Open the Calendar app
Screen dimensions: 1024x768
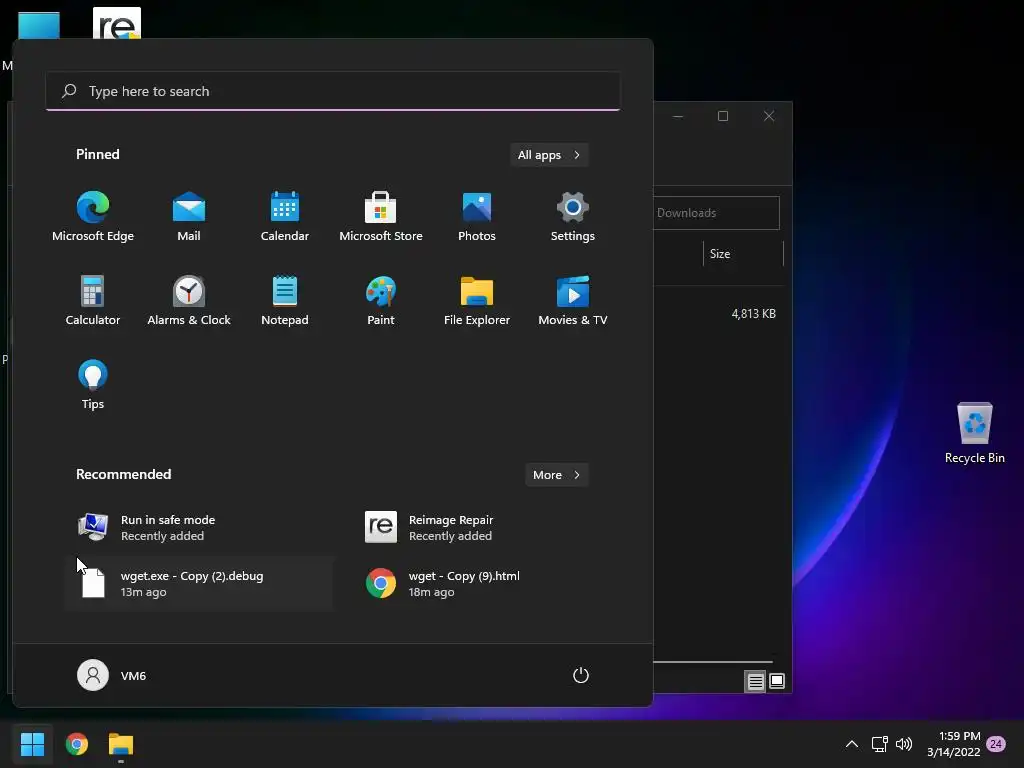pos(285,217)
